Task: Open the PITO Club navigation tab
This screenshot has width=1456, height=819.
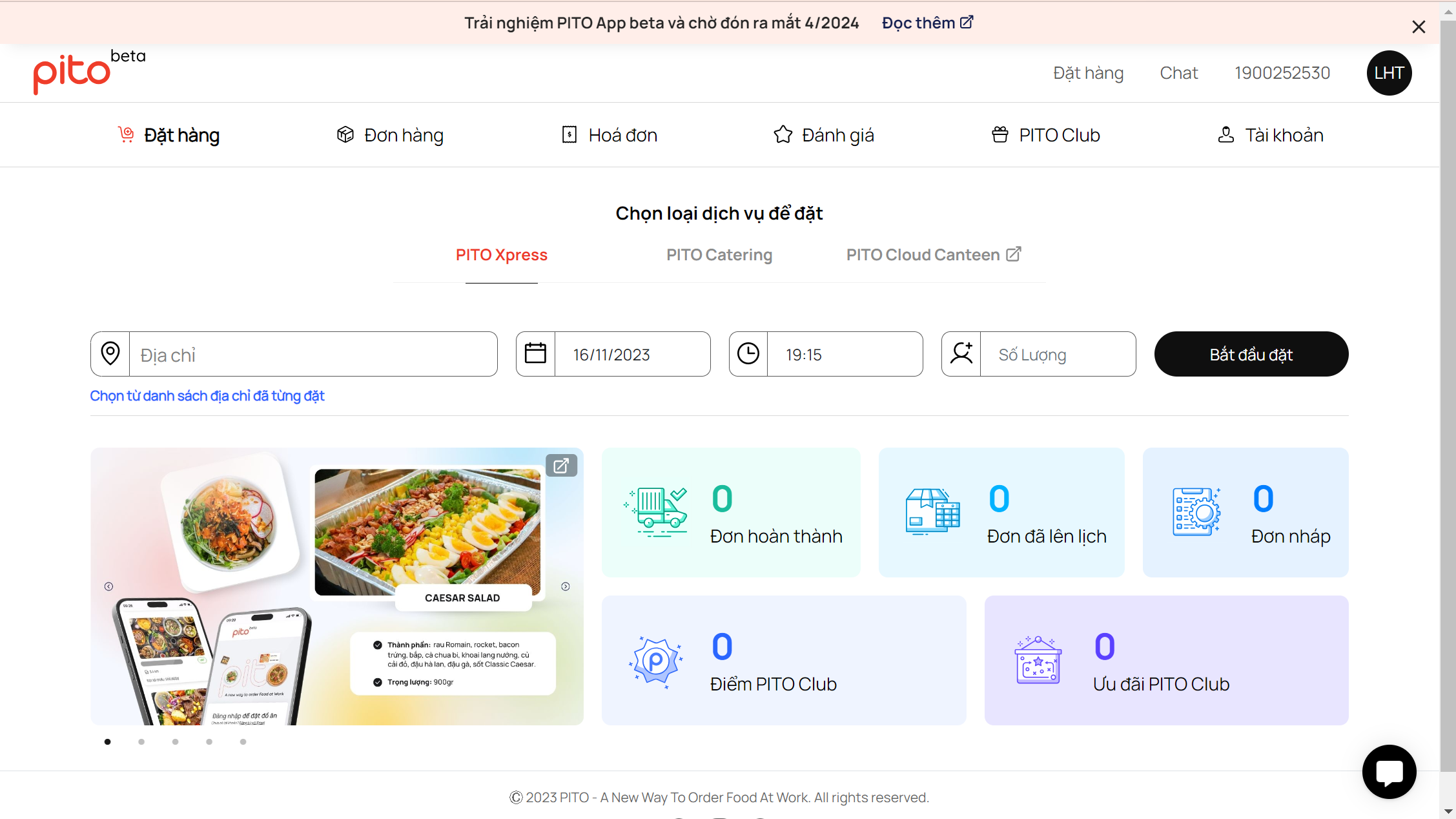Action: coord(1046,135)
